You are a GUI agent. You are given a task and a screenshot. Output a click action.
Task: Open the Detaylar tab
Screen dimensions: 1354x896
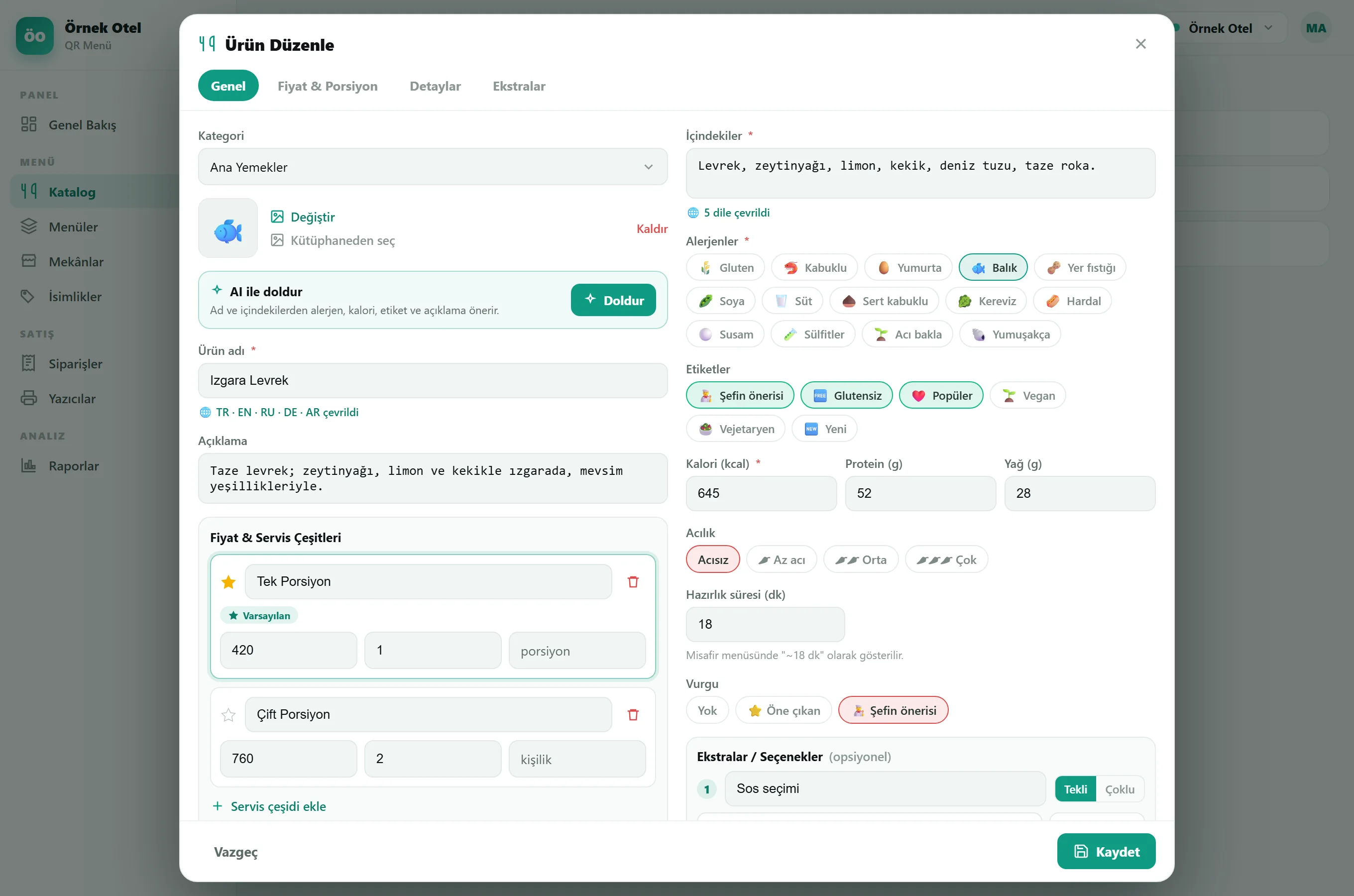pos(436,86)
